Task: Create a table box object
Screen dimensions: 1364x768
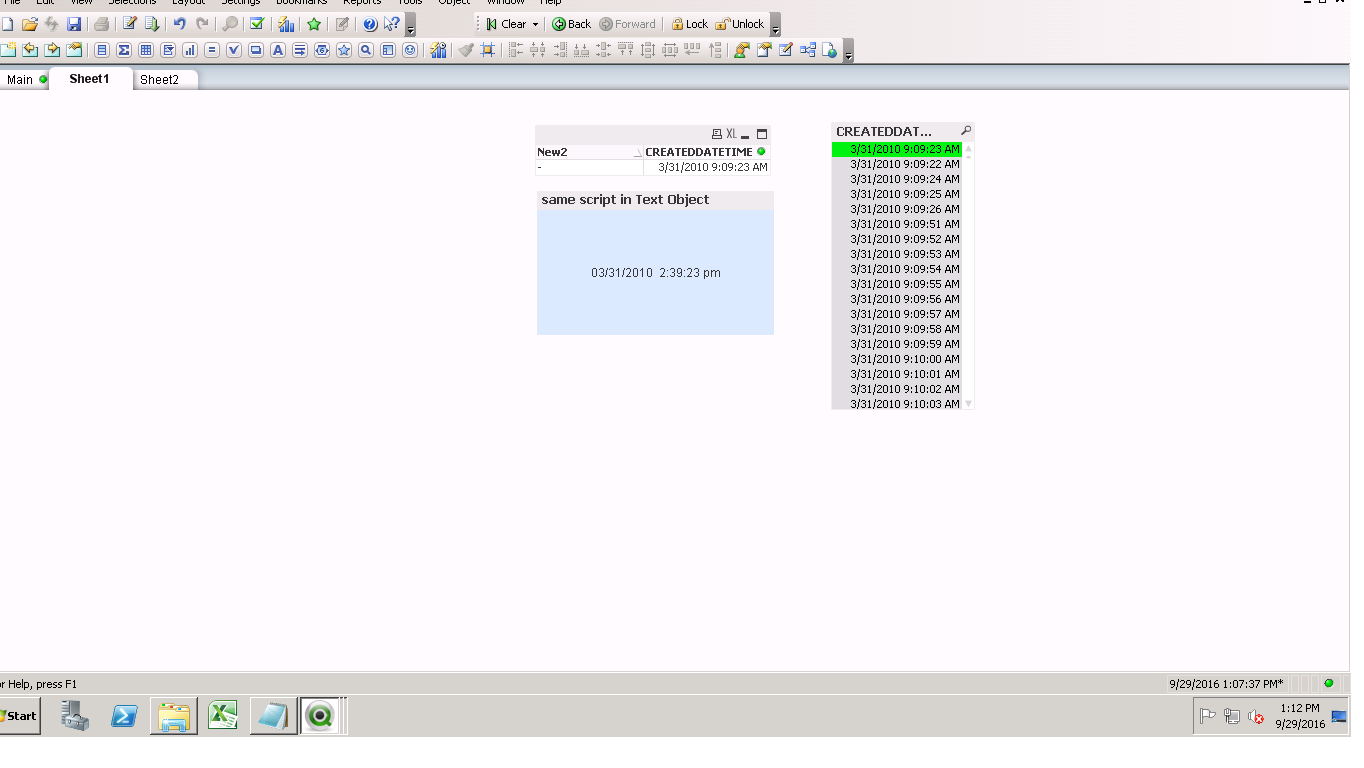Action: (x=146, y=50)
